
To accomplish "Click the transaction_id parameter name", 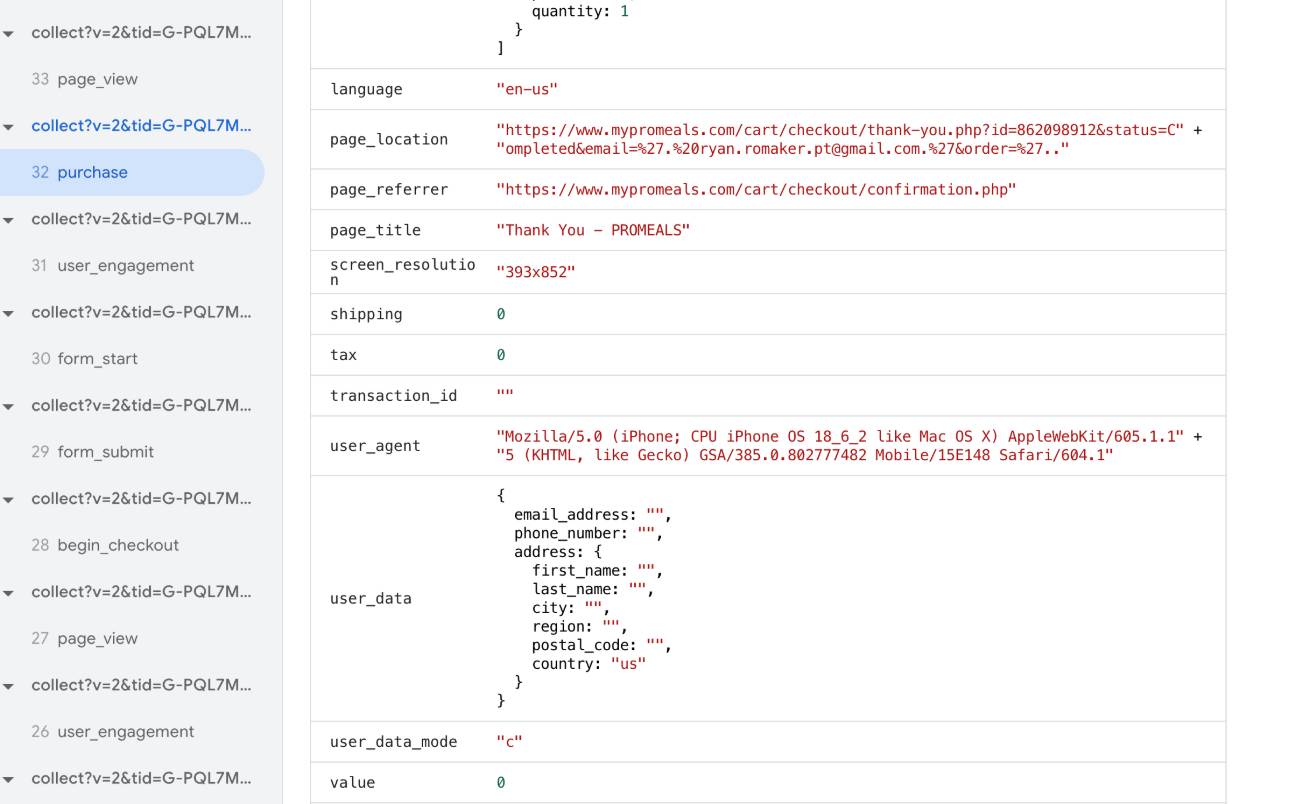I will pos(393,396).
